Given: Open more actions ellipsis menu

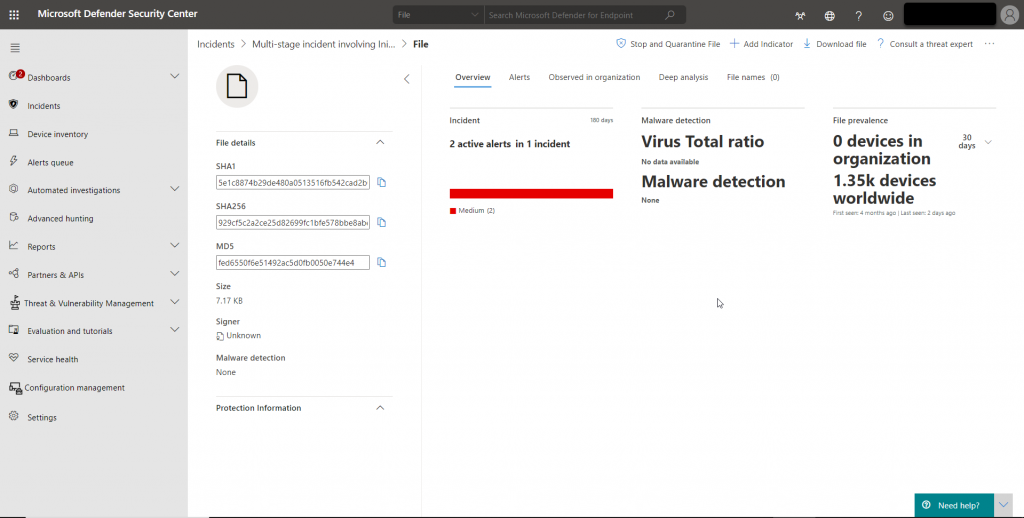Looking at the screenshot, I should [989, 44].
